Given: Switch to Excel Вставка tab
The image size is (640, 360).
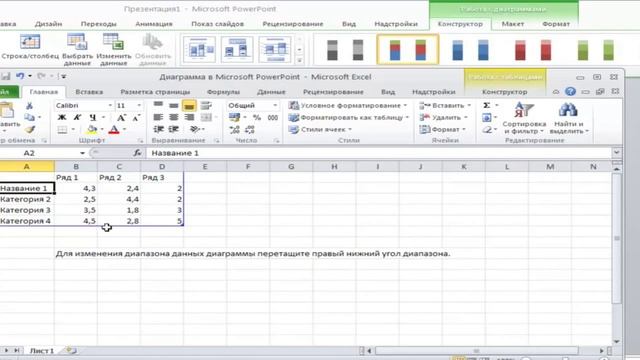Looking at the screenshot, I should pyautogui.click(x=89, y=92).
